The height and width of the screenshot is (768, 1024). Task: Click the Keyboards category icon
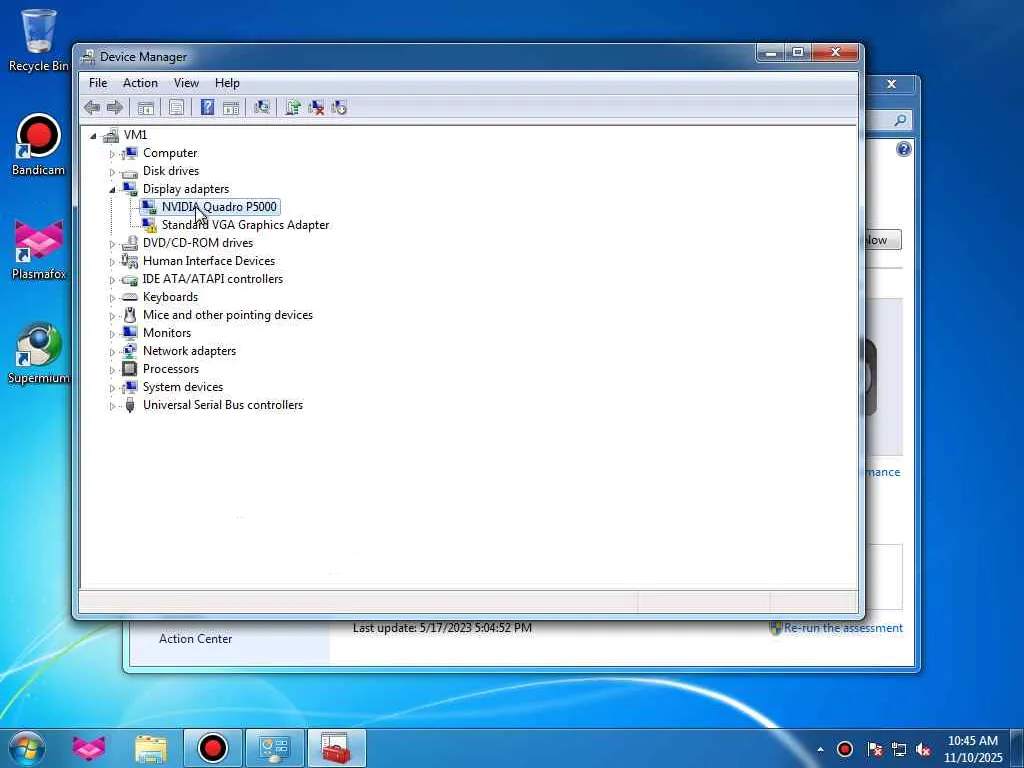[130, 297]
